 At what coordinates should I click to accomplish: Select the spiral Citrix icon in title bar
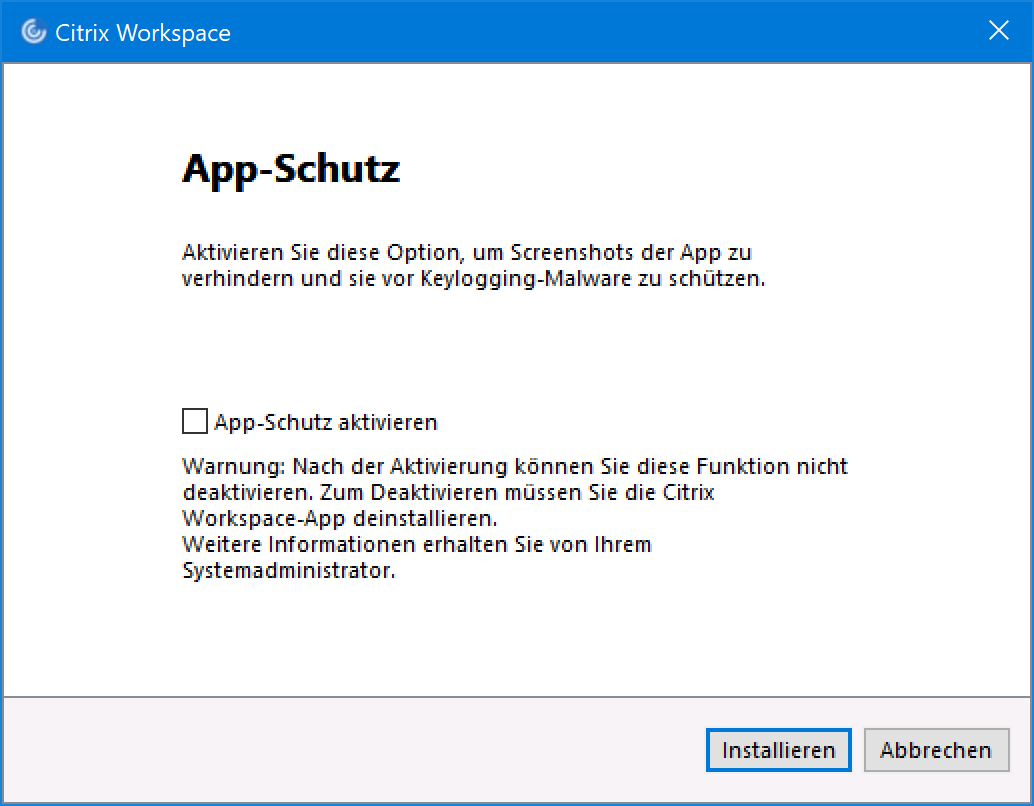pos(31,31)
